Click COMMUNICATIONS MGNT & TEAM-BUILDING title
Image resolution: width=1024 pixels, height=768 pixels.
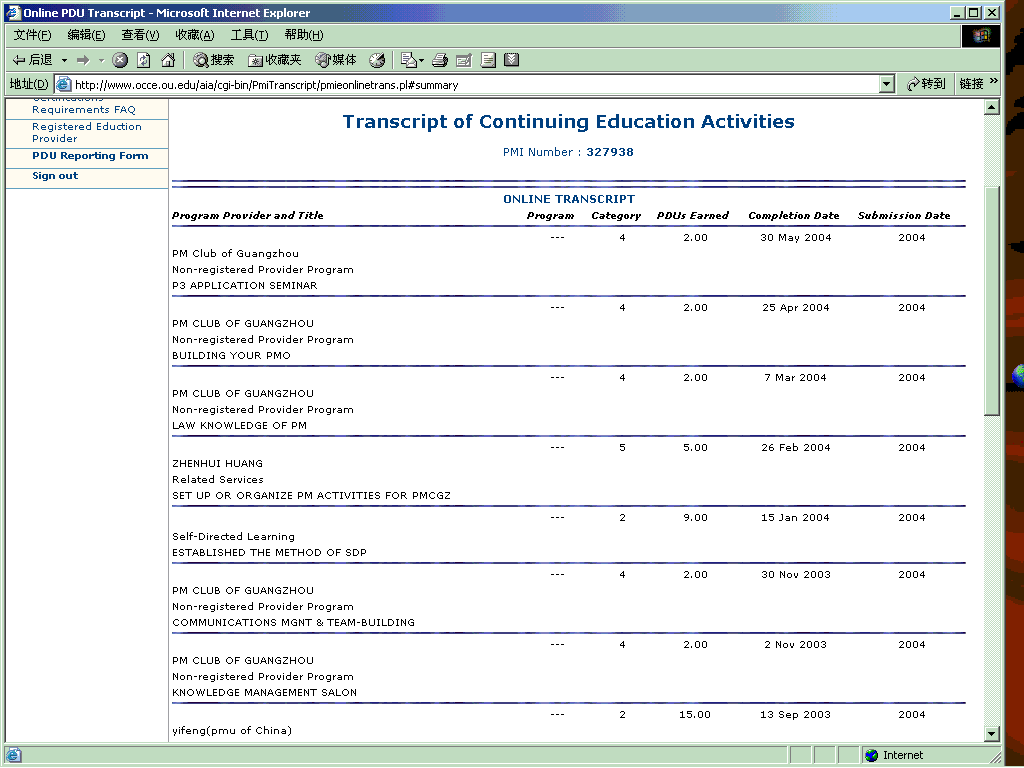tap(293, 622)
